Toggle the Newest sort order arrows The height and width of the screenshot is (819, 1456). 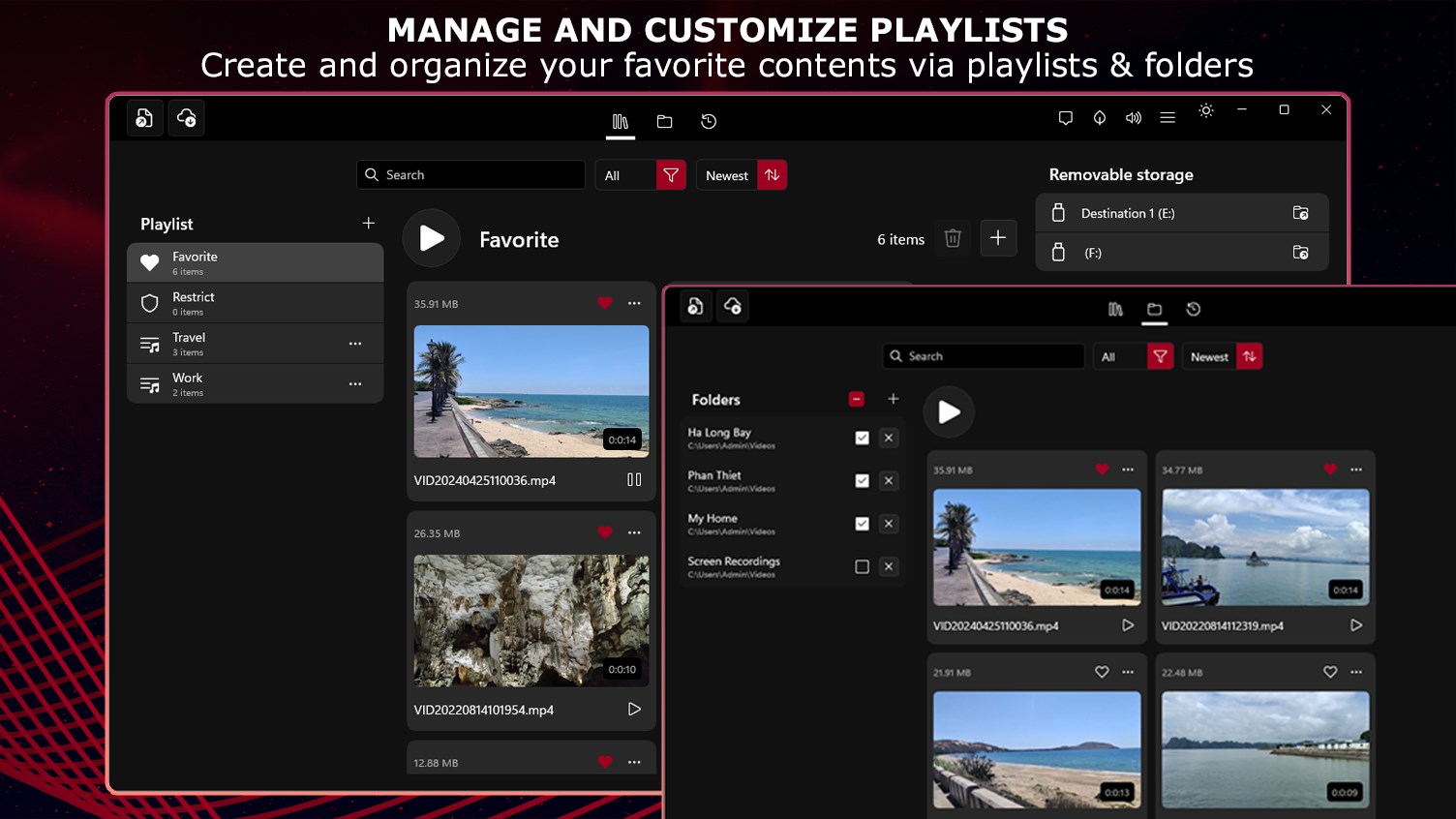pyautogui.click(x=772, y=175)
